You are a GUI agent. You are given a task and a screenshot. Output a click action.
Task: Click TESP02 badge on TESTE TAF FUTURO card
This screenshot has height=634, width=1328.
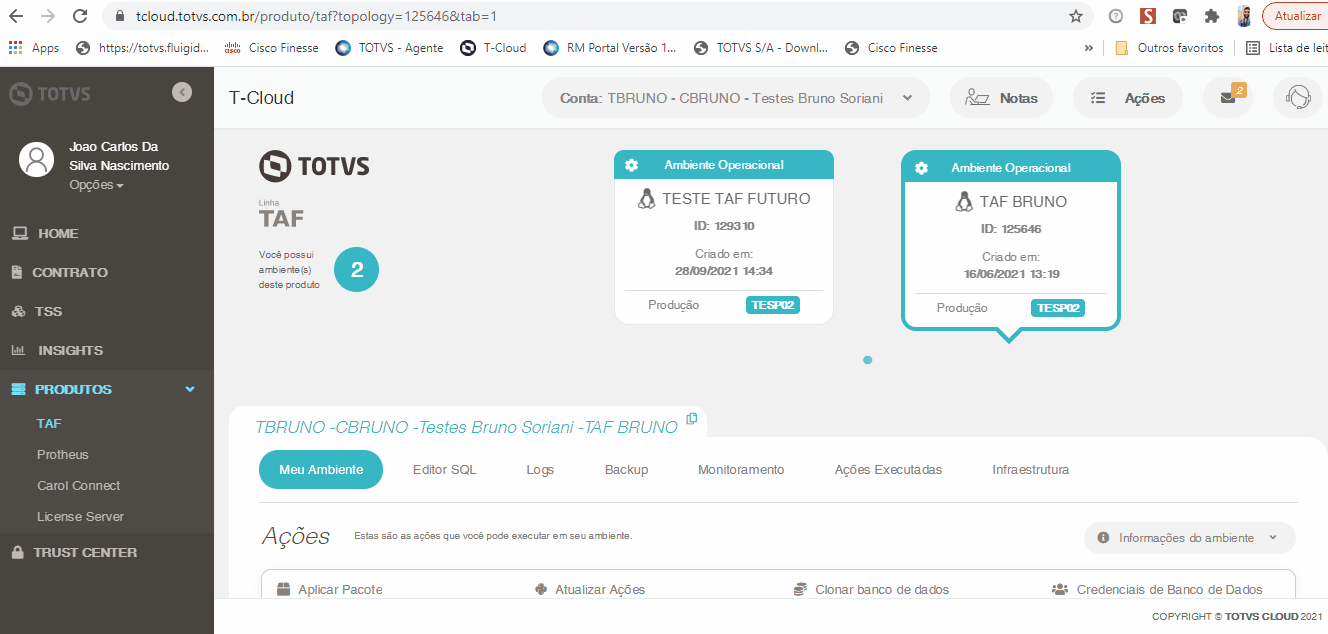tap(773, 305)
